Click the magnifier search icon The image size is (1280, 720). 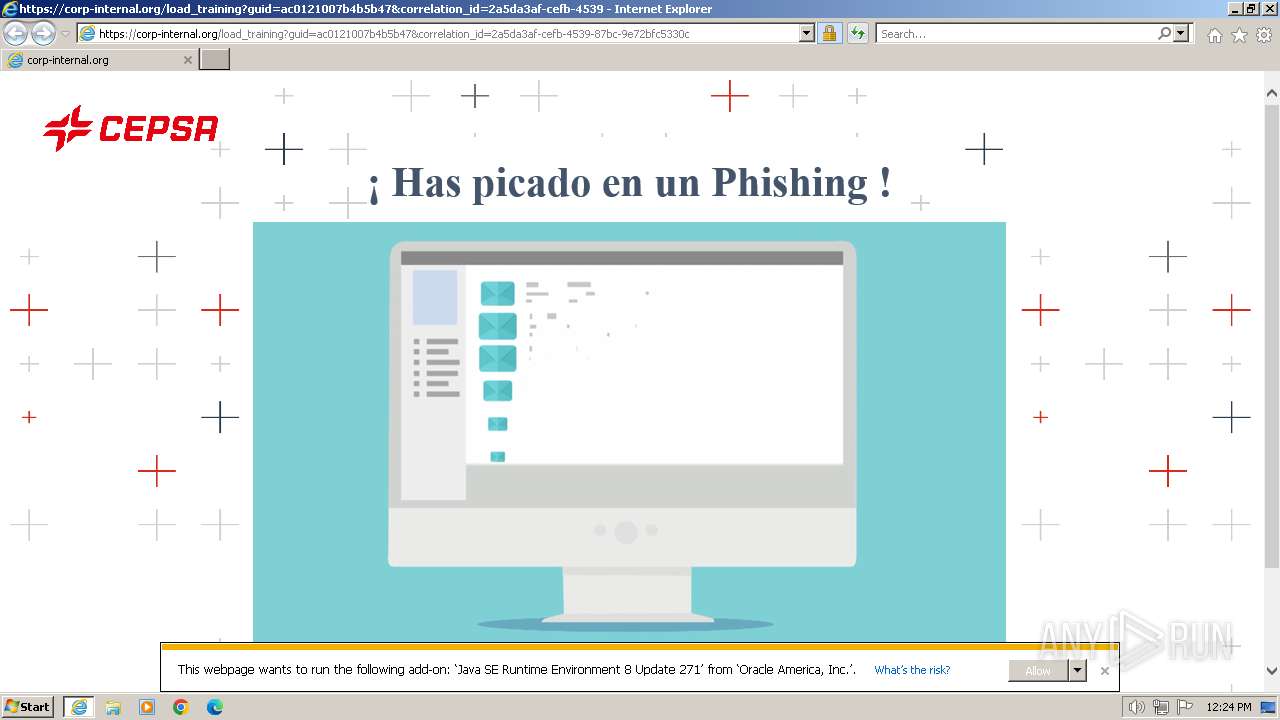1164,33
